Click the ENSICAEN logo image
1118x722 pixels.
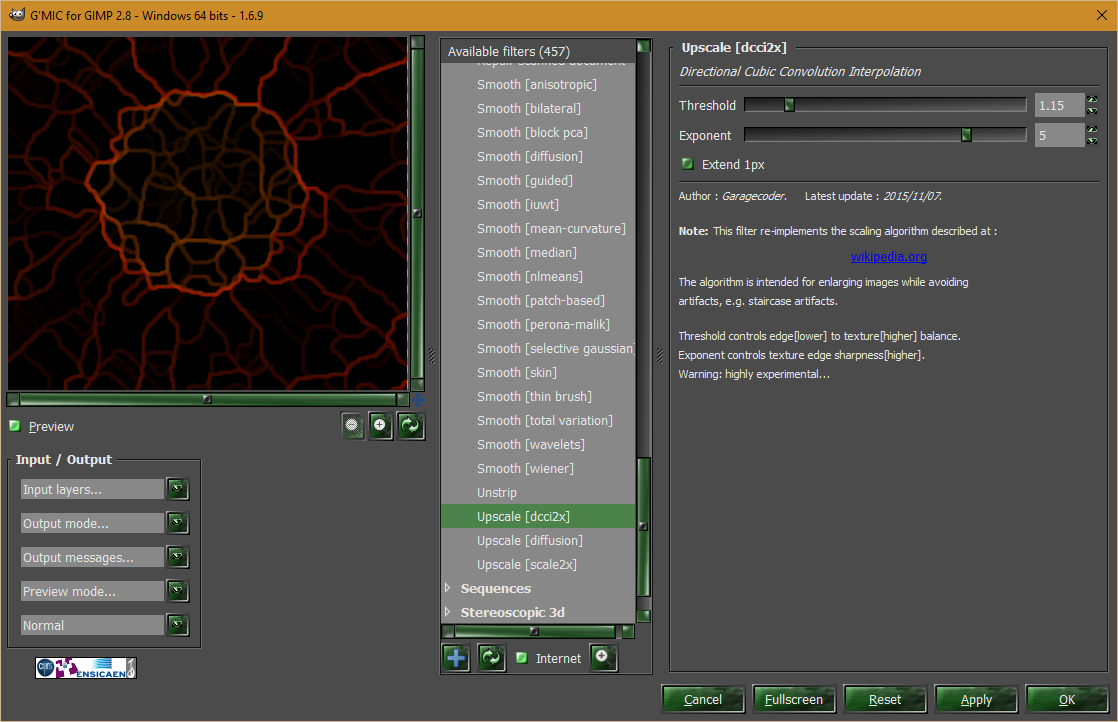(86, 668)
